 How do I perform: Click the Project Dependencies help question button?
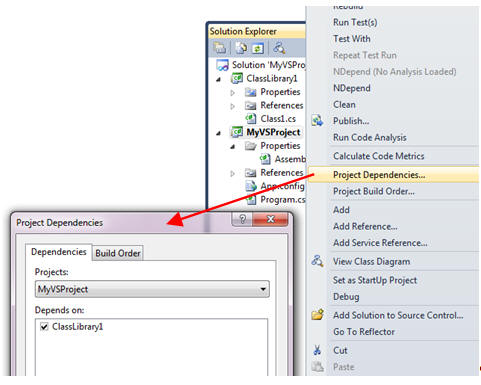242,219
